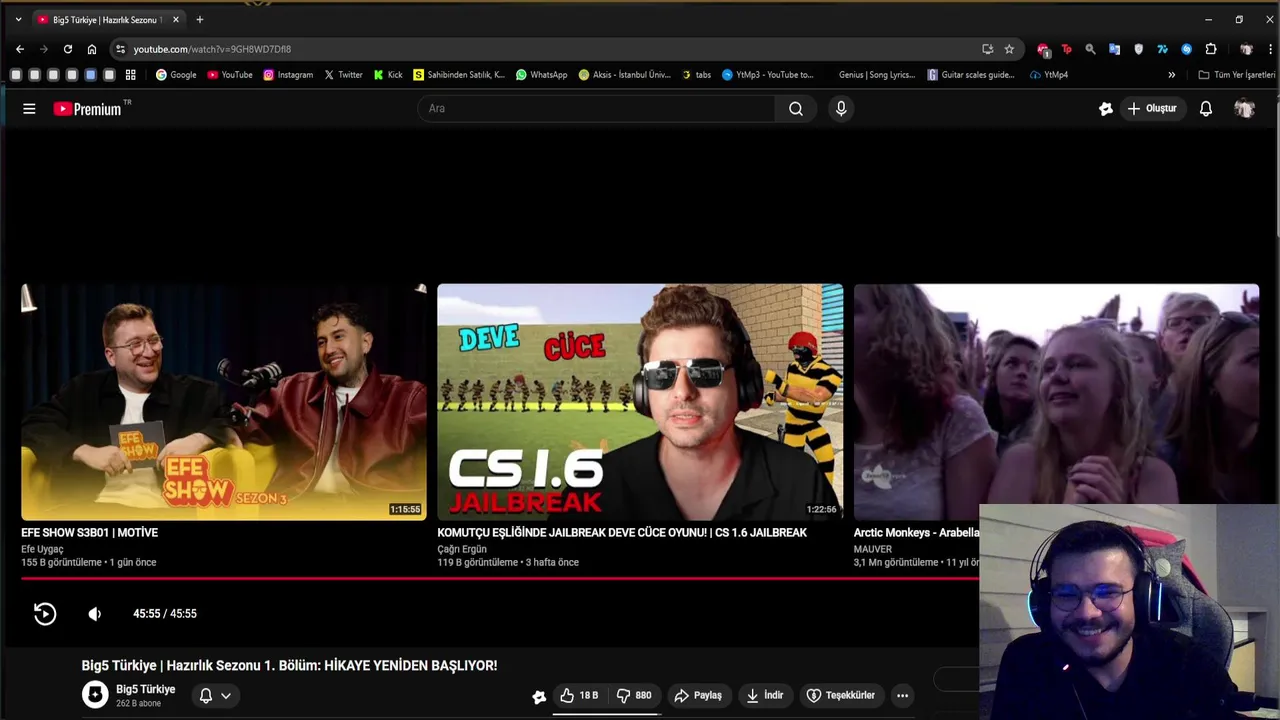Open WhatsApp bookmark

pyautogui.click(x=541, y=75)
